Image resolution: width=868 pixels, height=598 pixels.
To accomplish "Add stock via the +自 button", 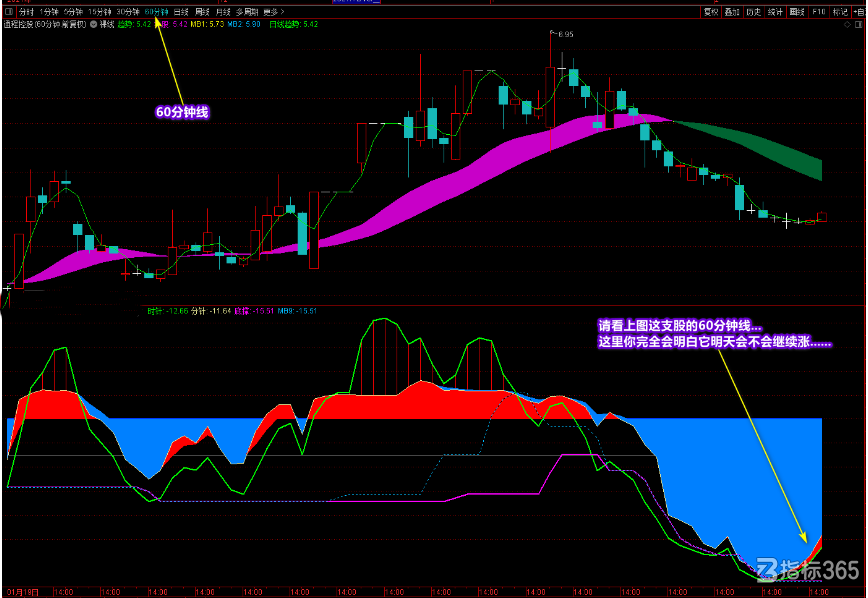I will (x=859, y=12).
